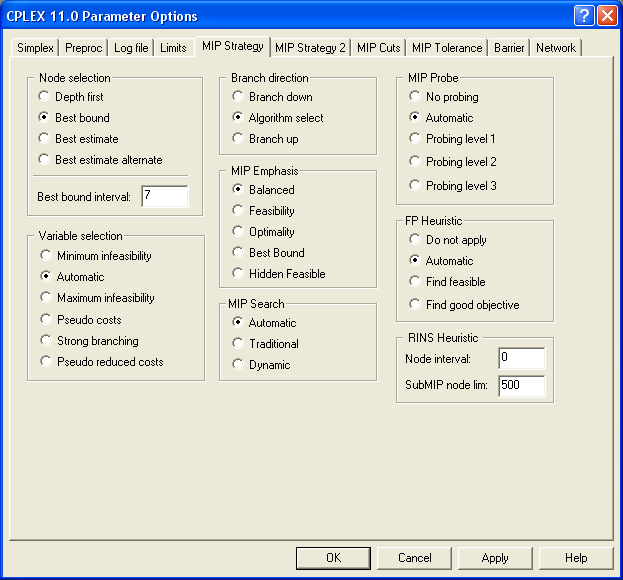Click the Cancel button
This screenshot has height=580, width=623.
tap(414, 558)
